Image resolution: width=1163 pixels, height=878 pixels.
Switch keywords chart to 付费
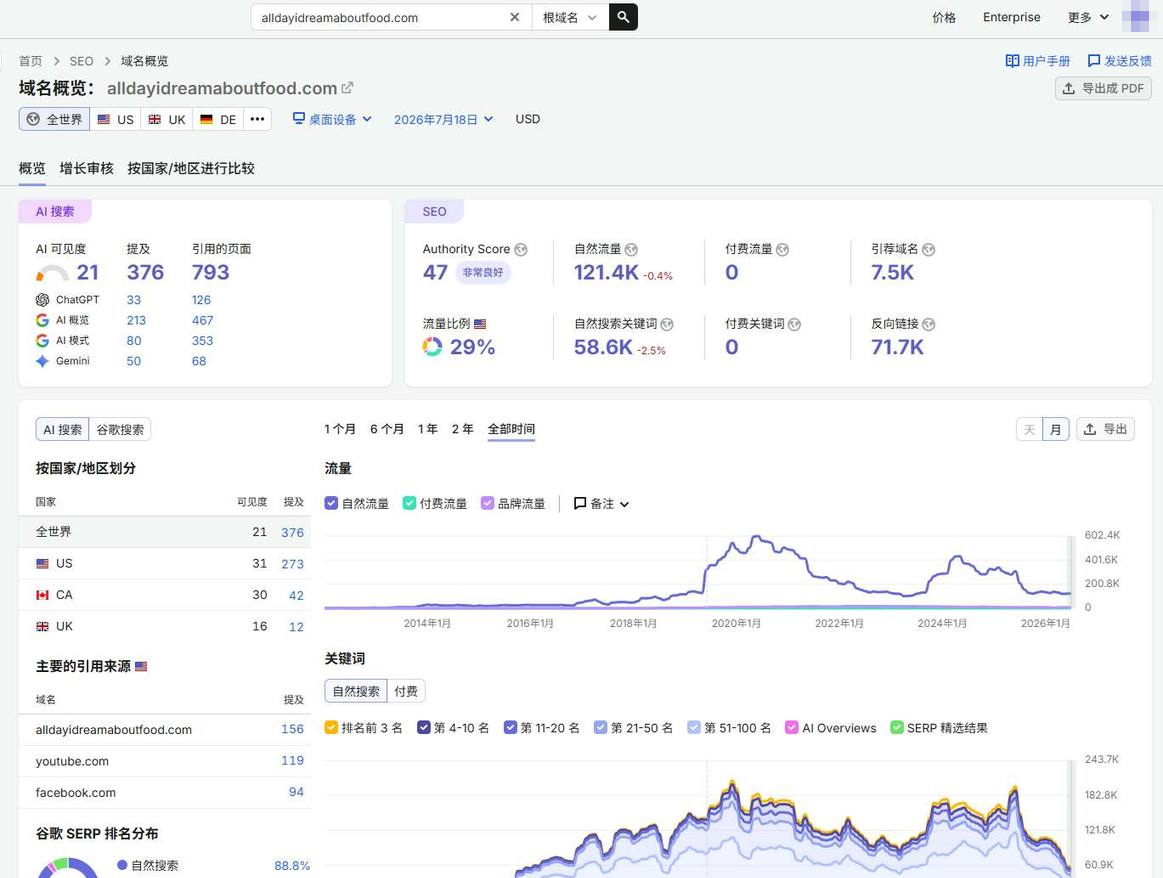click(406, 691)
